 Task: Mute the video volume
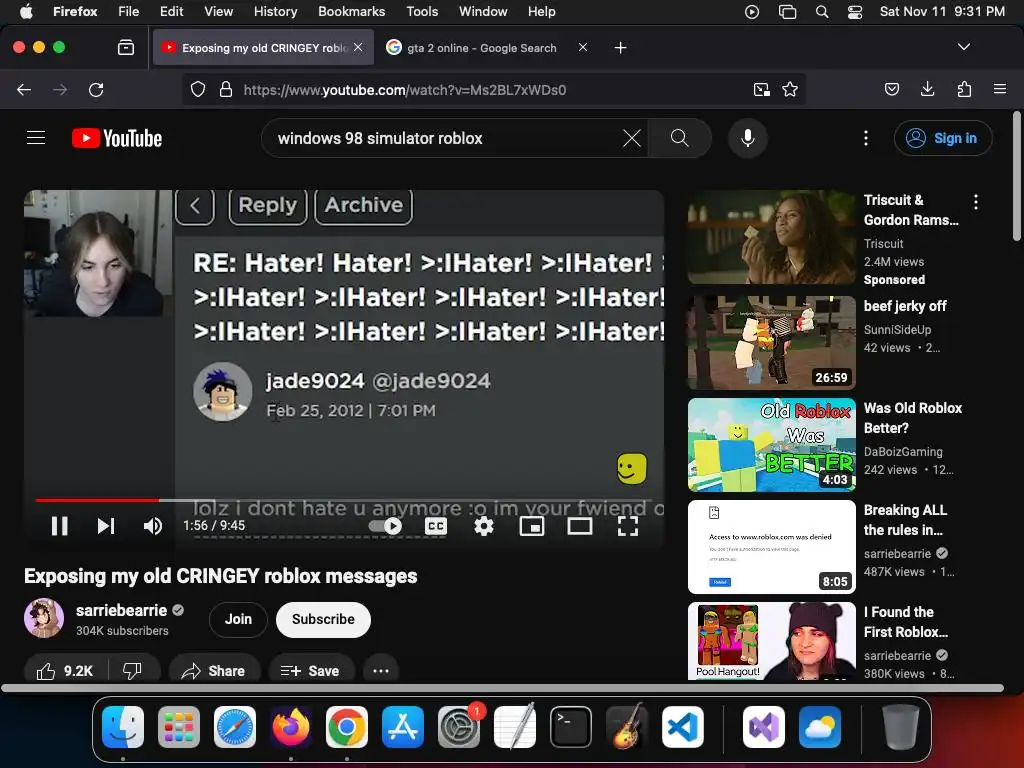[153, 526]
